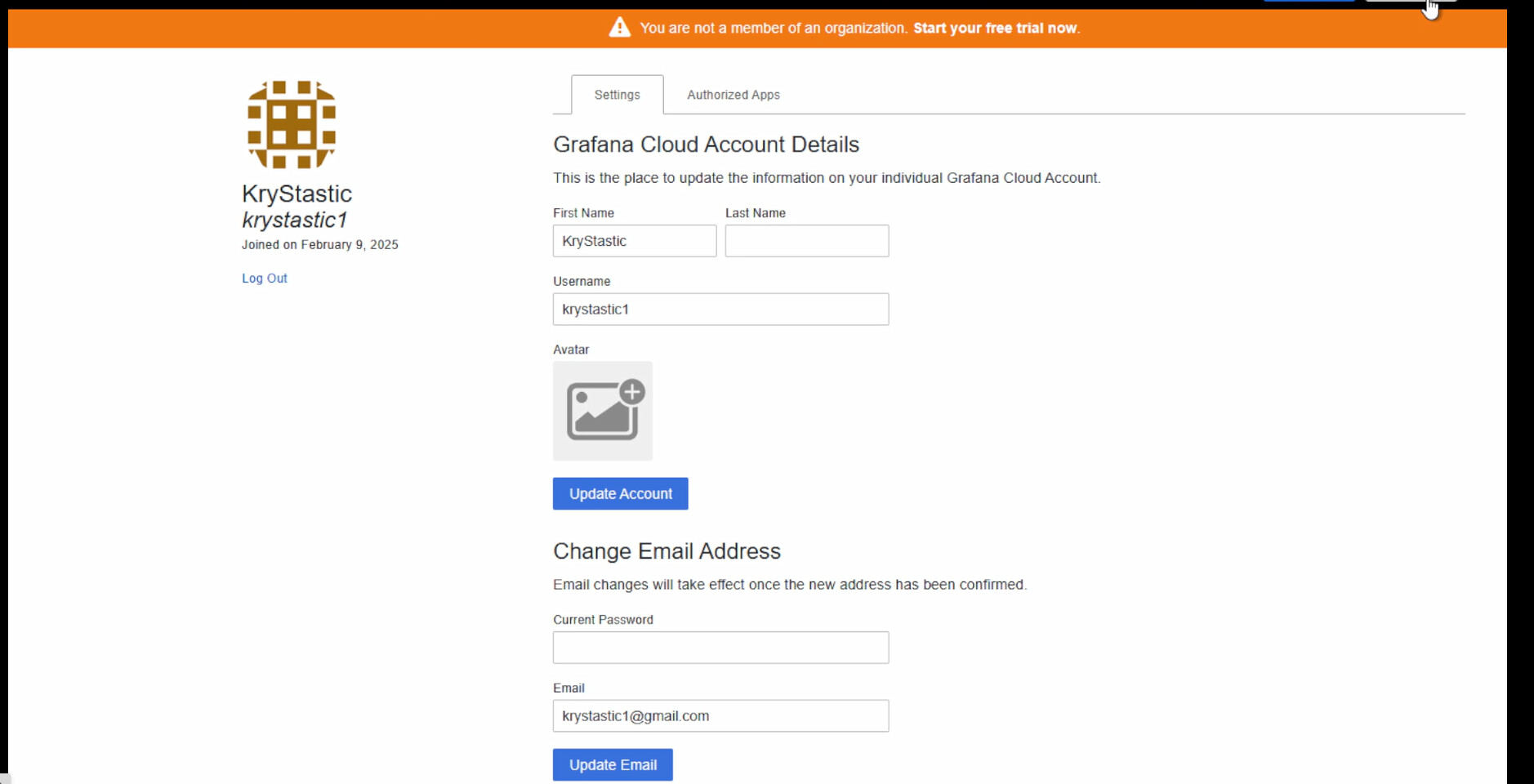This screenshot has width=1534, height=784.
Task: Focus the empty Last Name field
Action: click(x=807, y=241)
